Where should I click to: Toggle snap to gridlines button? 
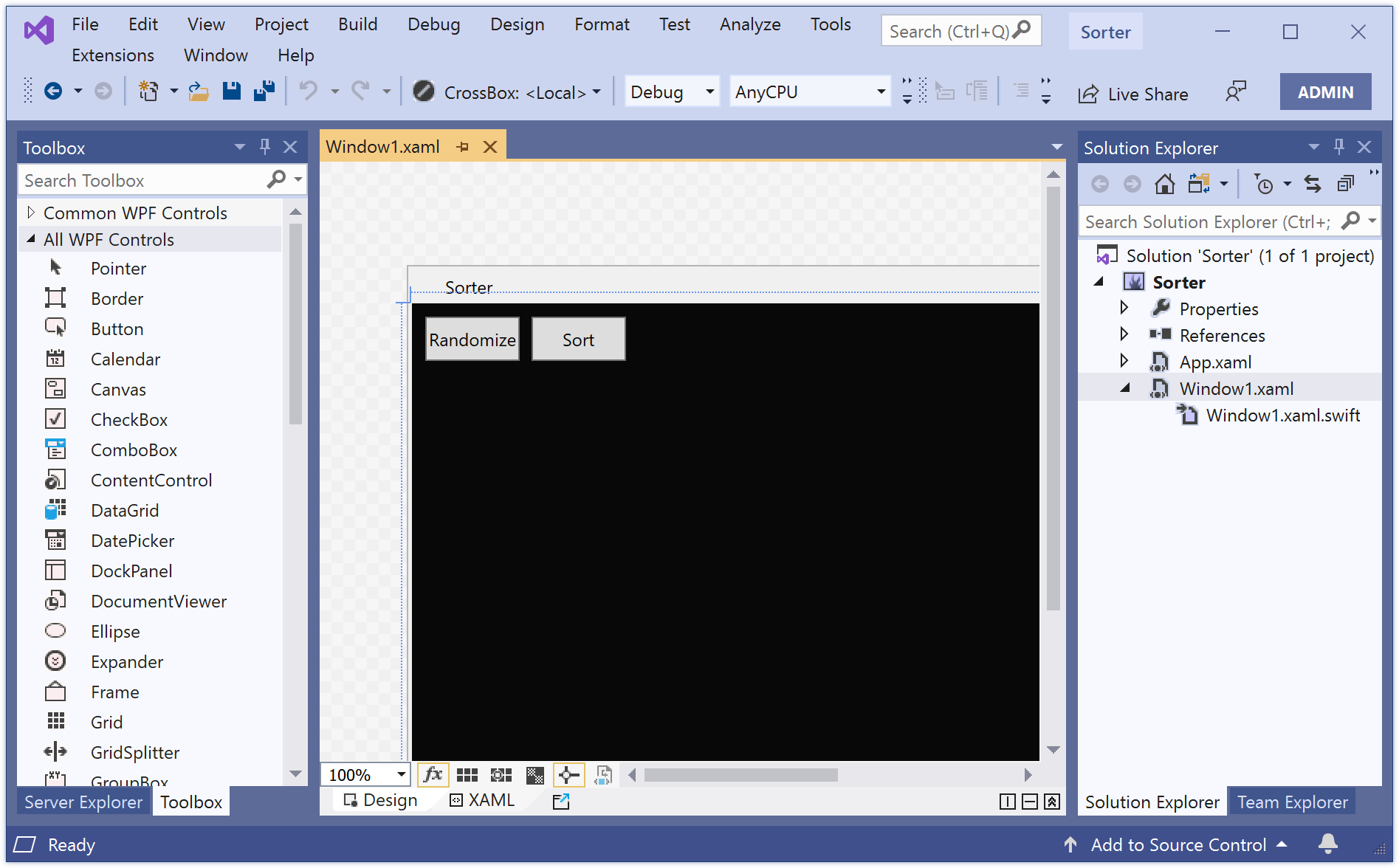tap(501, 775)
